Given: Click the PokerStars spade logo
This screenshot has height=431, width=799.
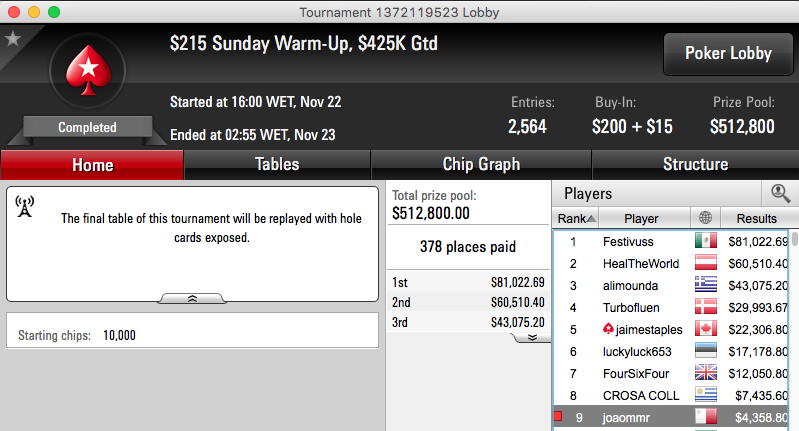Looking at the screenshot, I should tap(88, 70).
